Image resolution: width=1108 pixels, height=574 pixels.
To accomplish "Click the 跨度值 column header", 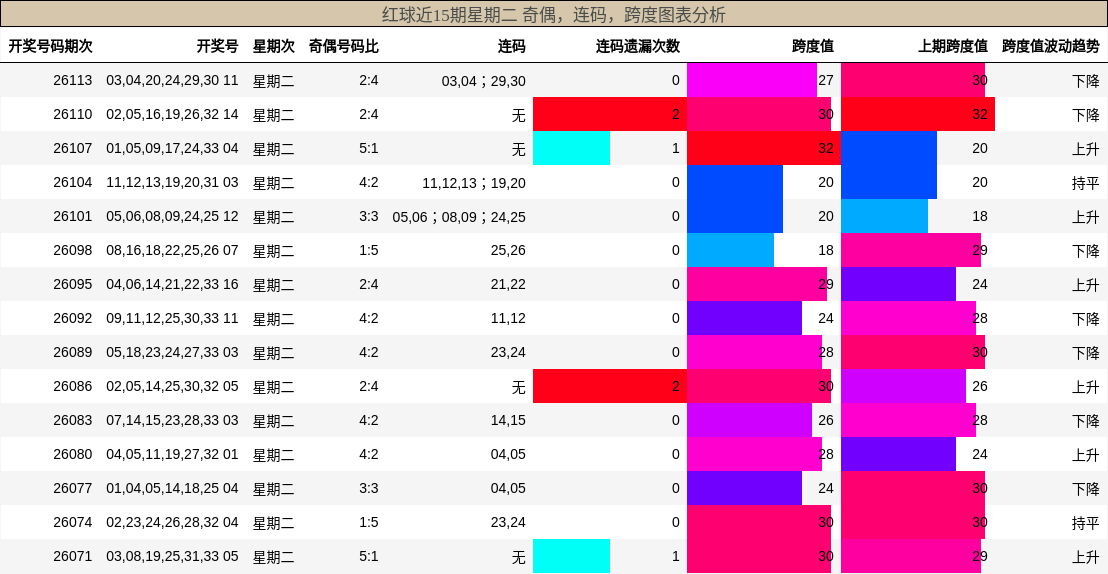I will (x=813, y=47).
